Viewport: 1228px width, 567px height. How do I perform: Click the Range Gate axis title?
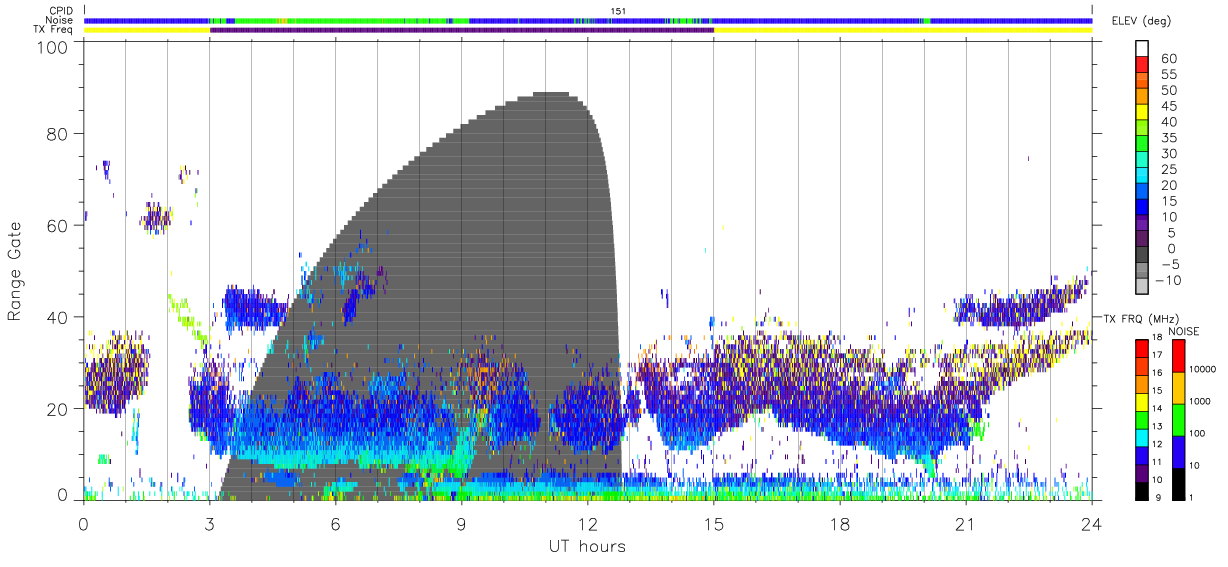pyautogui.click(x=16, y=271)
